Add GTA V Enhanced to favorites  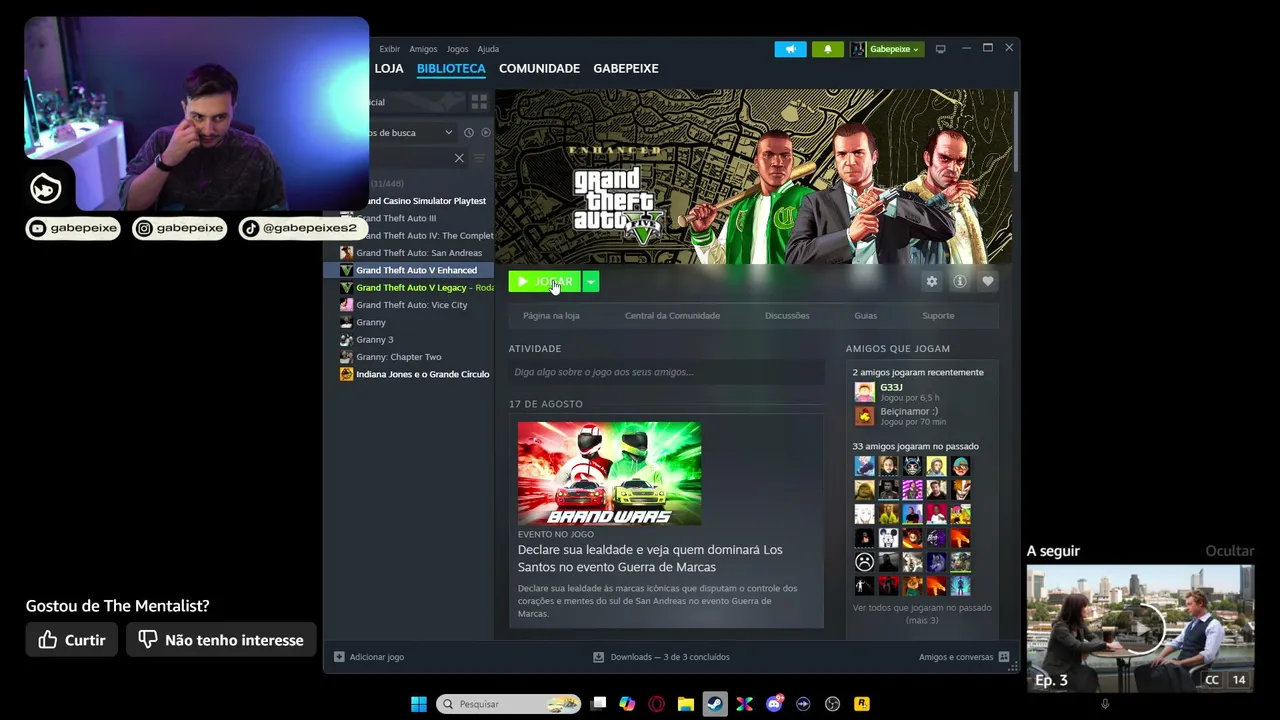point(988,282)
